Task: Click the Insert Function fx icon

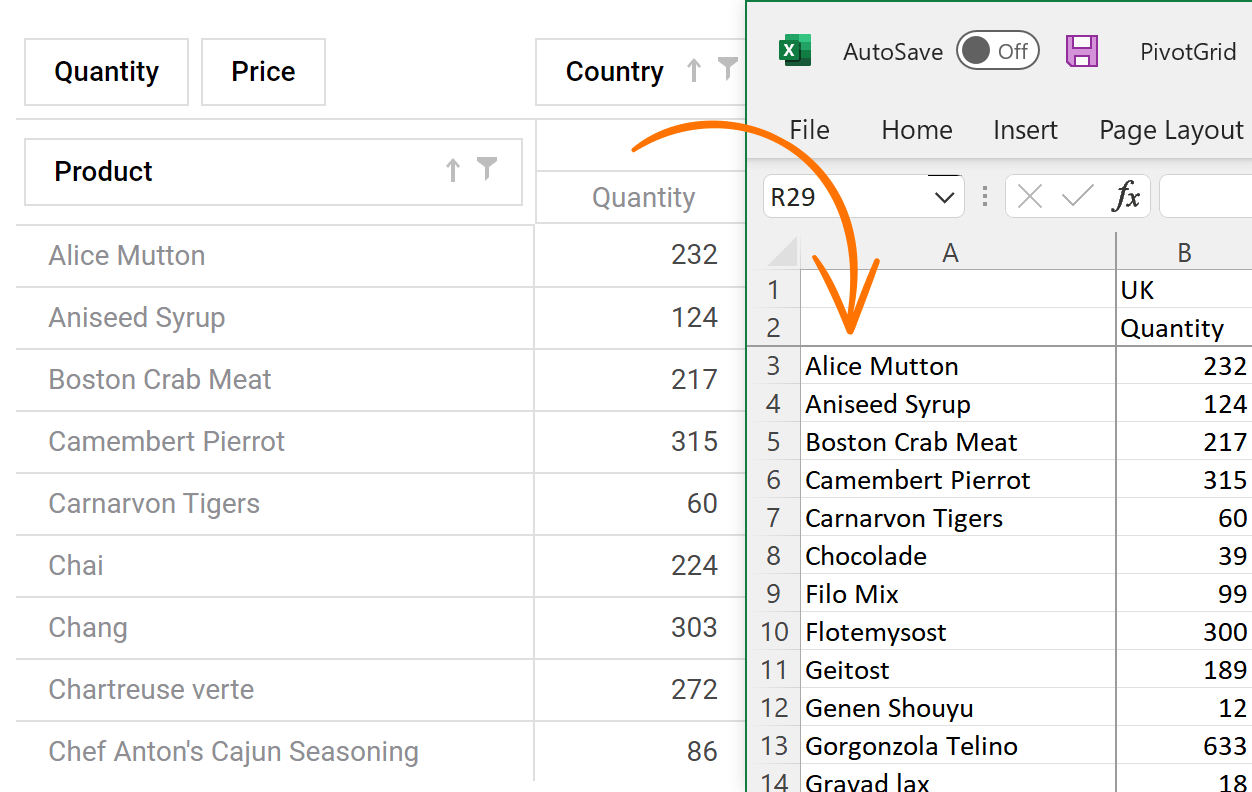Action: point(1126,197)
